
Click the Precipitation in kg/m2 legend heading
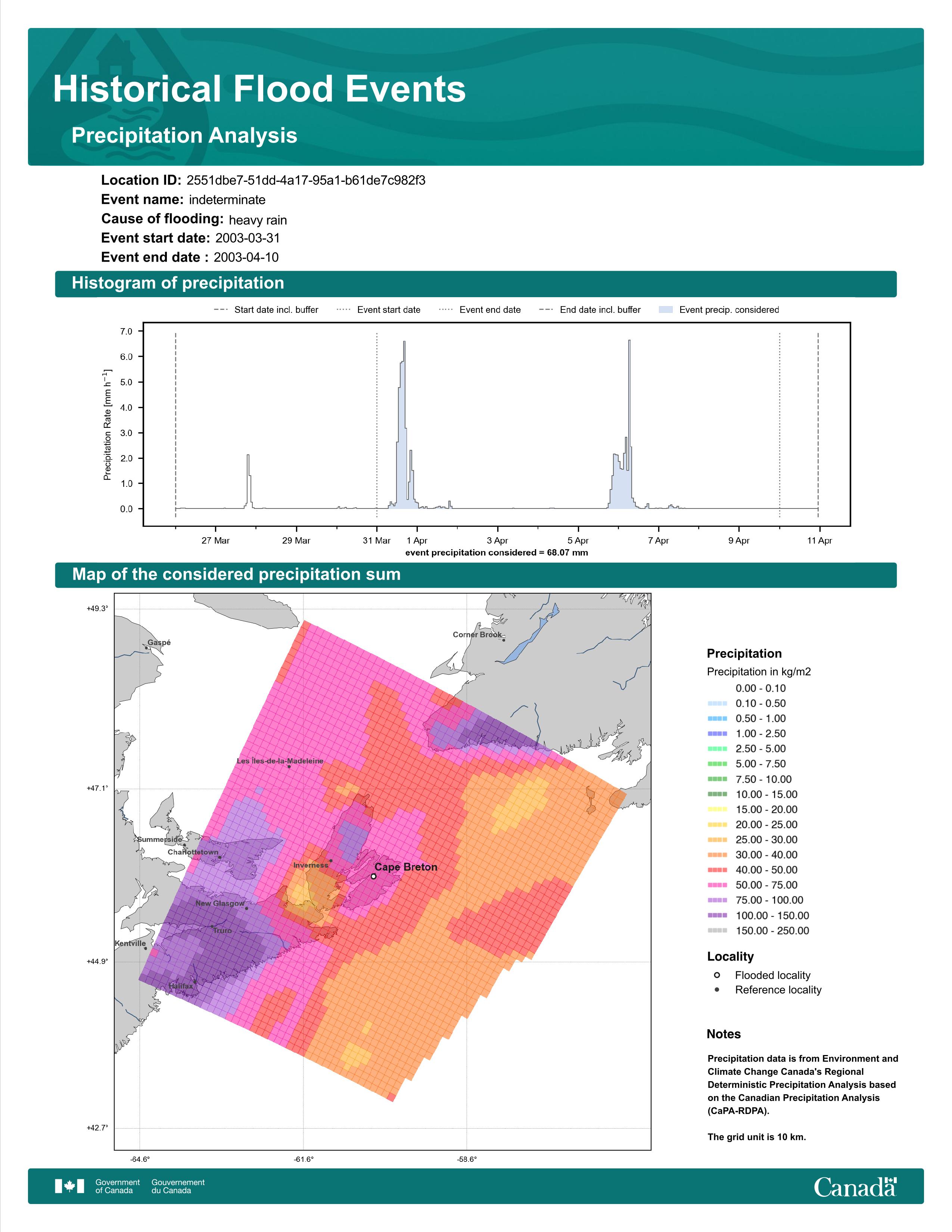[x=759, y=672]
